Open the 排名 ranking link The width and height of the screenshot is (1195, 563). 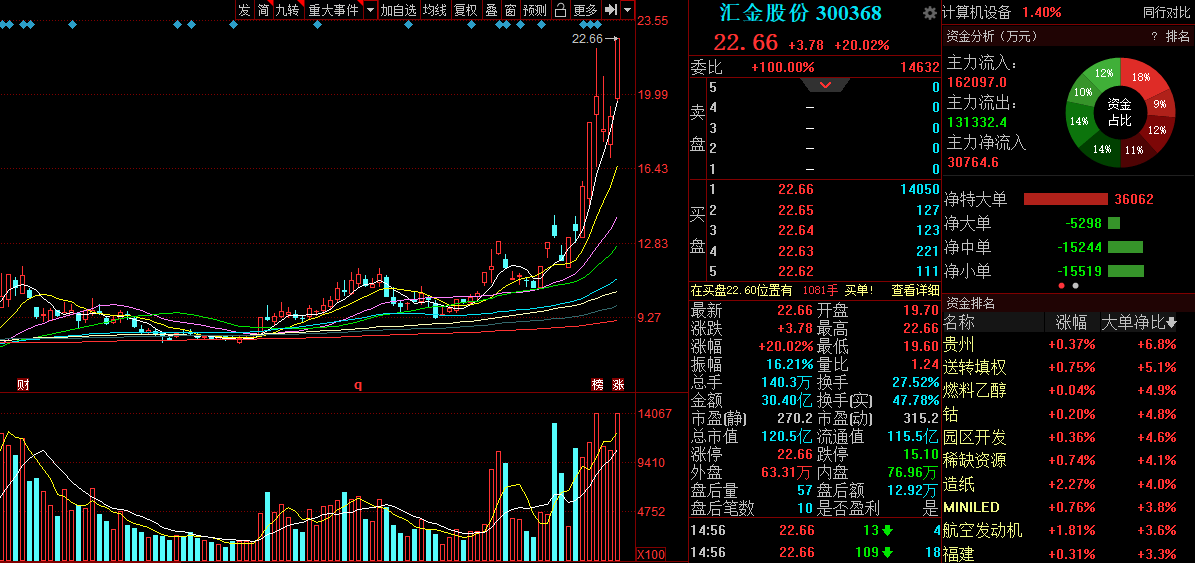pyautogui.click(x=1177, y=36)
